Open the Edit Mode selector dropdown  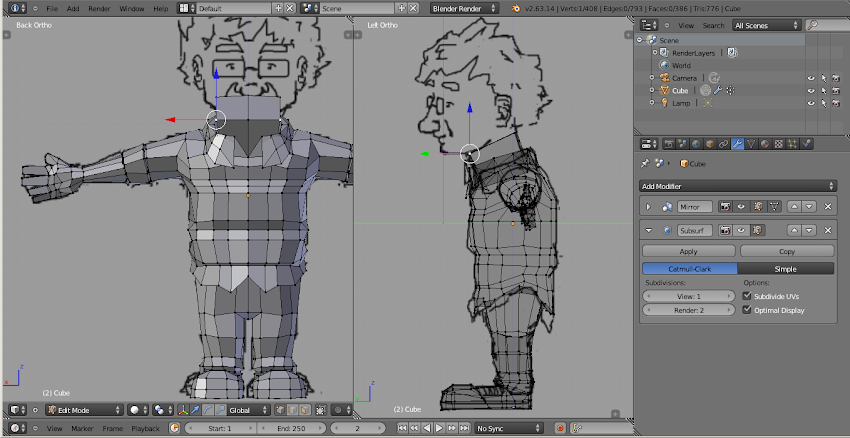click(x=85, y=410)
